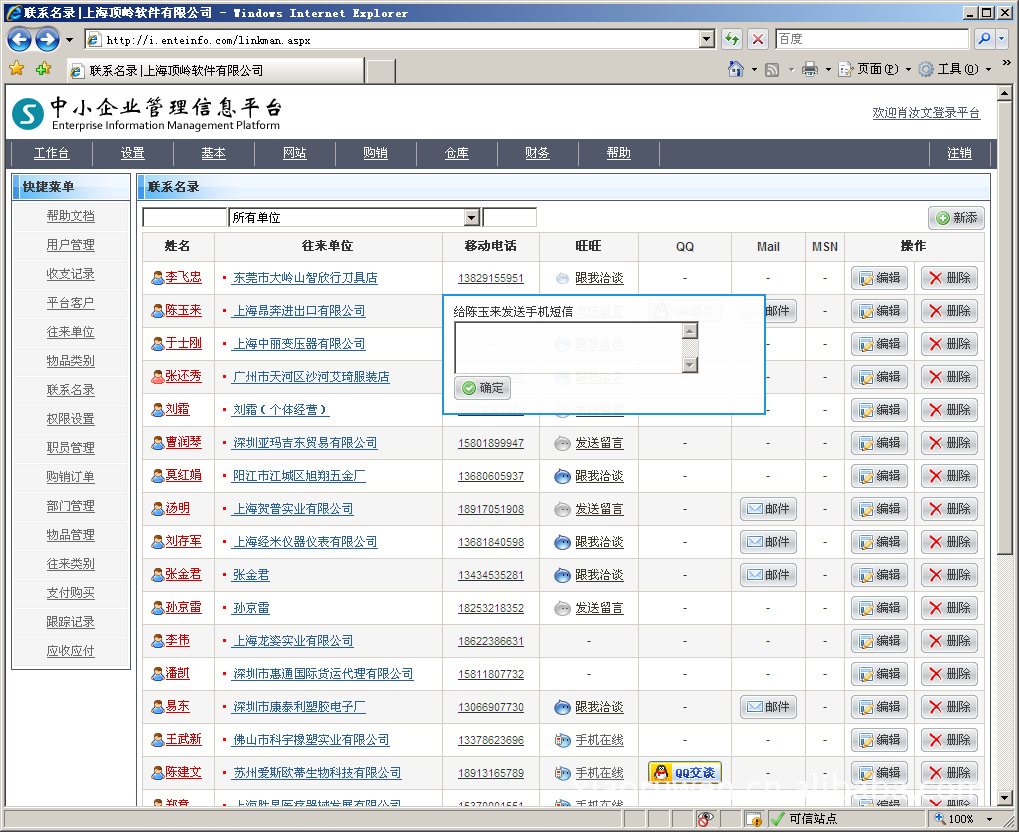Click the IE home icon in command bar
The image size is (1019, 832).
pos(736,69)
